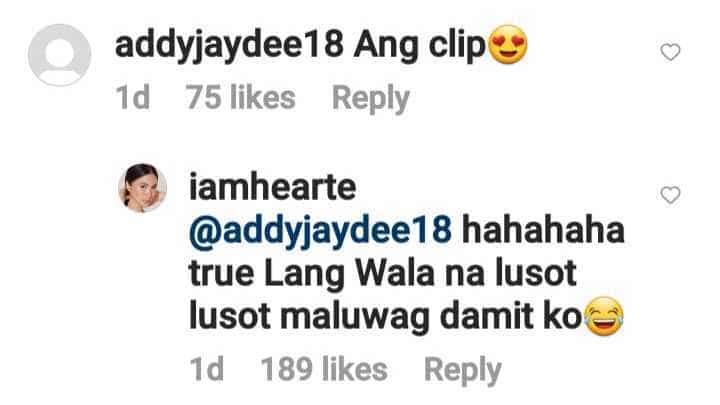This screenshot has height=405, width=720.
Task: Follow the @addyjaydee18 mention link
Action: tap(321, 232)
